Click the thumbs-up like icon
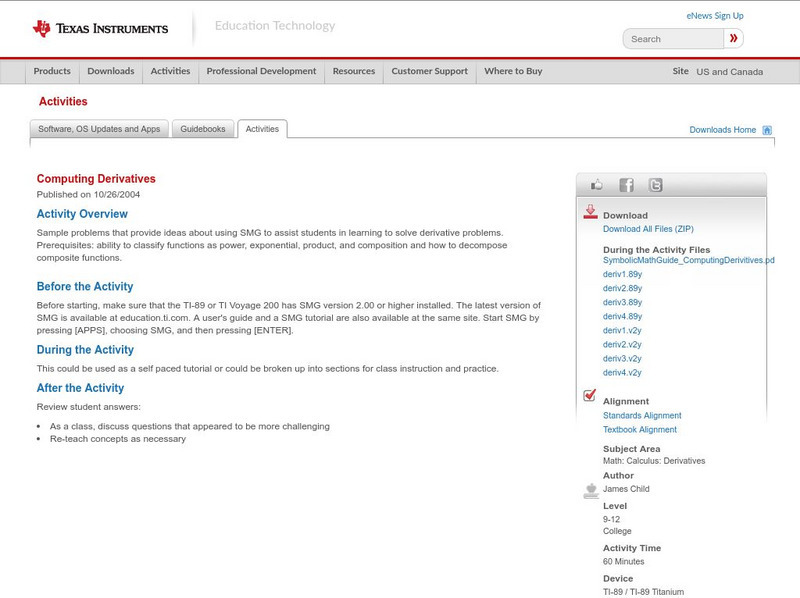800x598 pixels. (x=596, y=185)
